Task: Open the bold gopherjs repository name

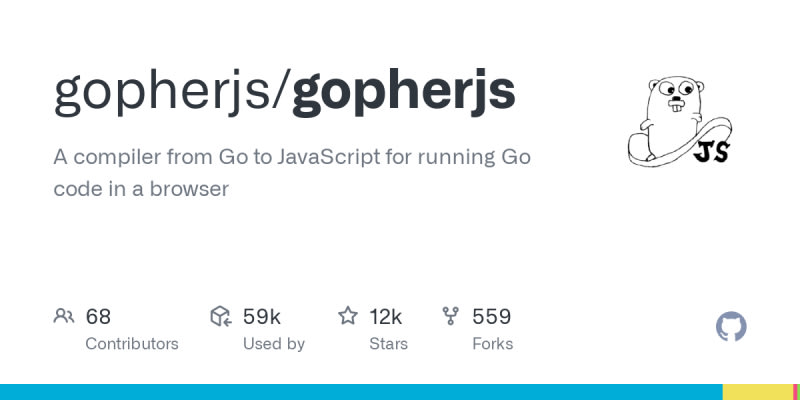Action: [404, 91]
